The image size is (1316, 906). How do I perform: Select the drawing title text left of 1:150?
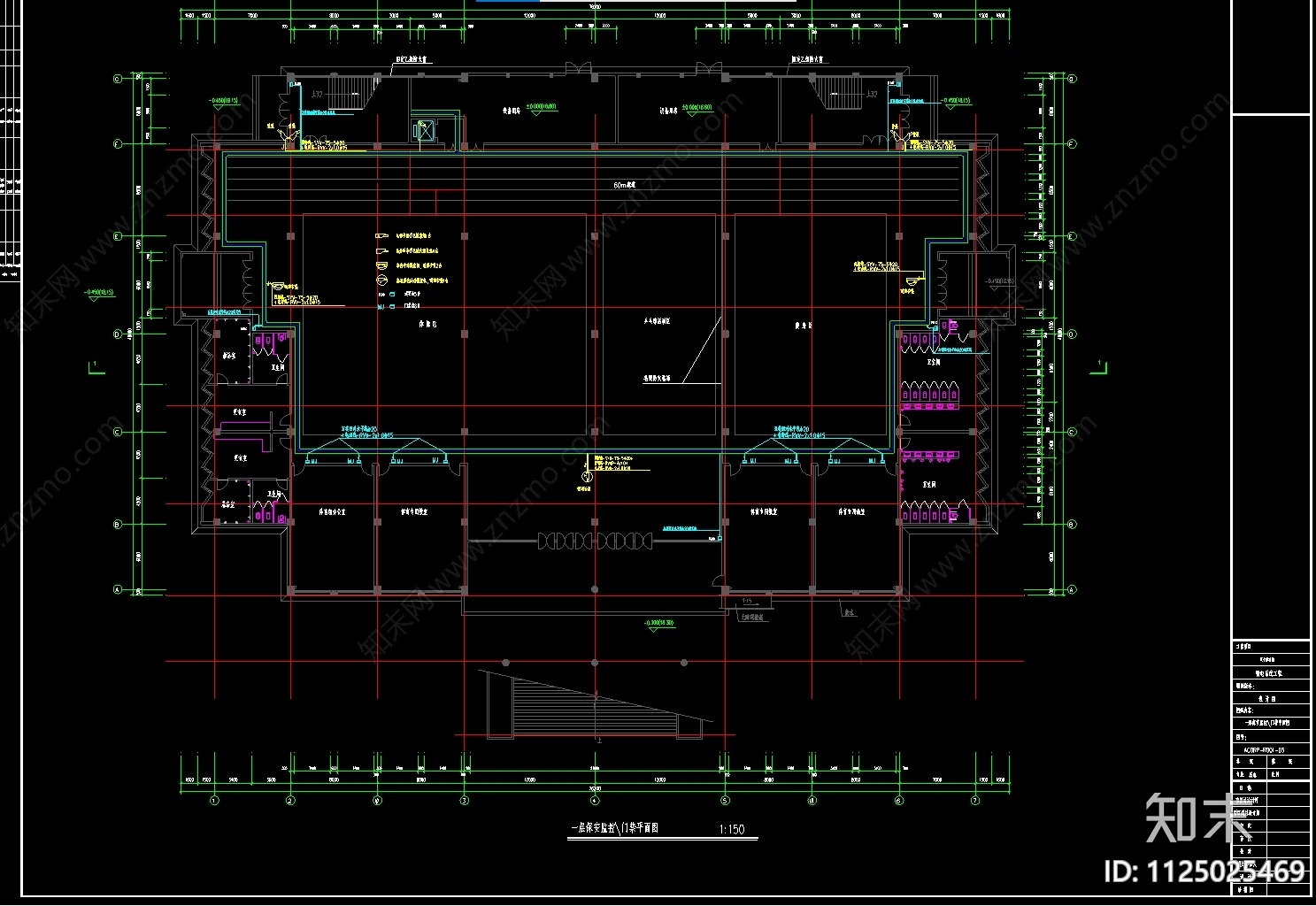coord(613,829)
